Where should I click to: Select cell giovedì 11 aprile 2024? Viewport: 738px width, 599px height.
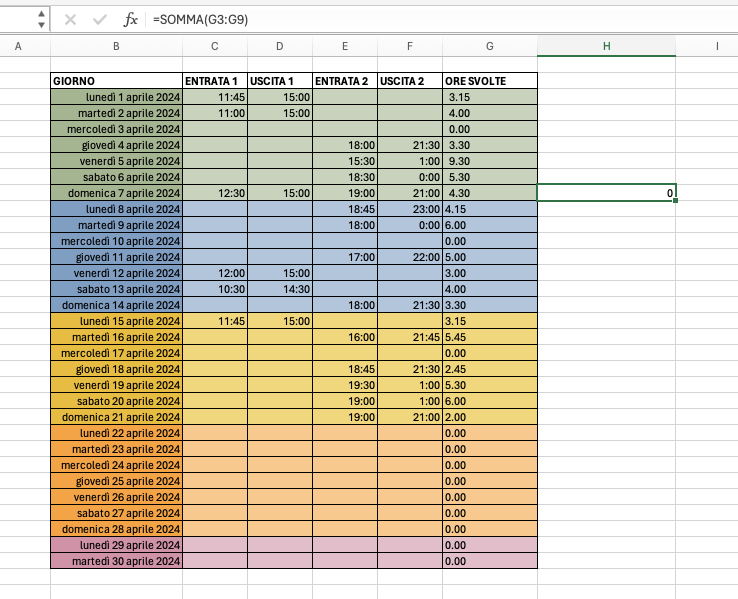pos(116,257)
